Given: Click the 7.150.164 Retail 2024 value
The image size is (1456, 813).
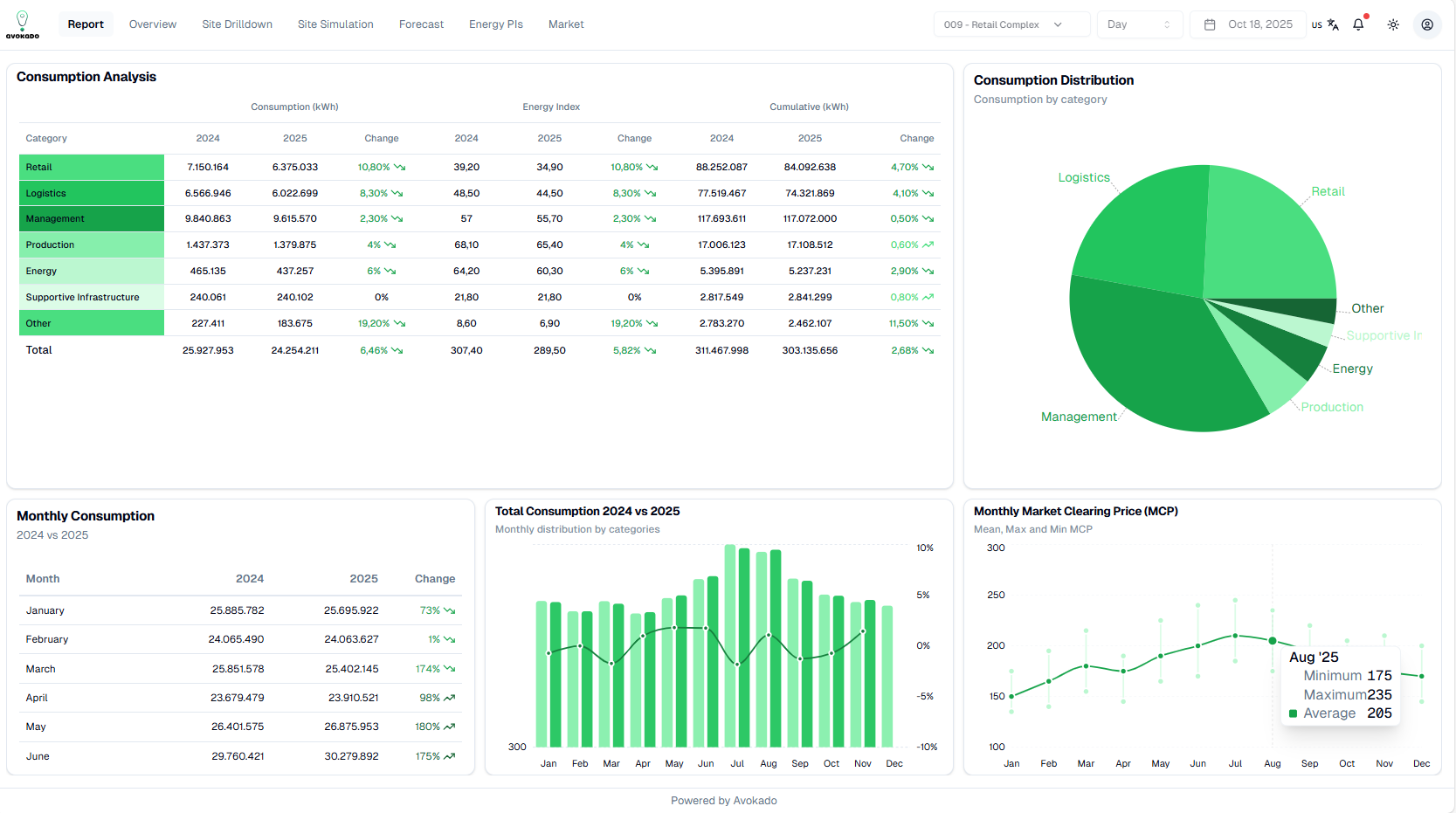Looking at the screenshot, I should click(x=208, y=167).
